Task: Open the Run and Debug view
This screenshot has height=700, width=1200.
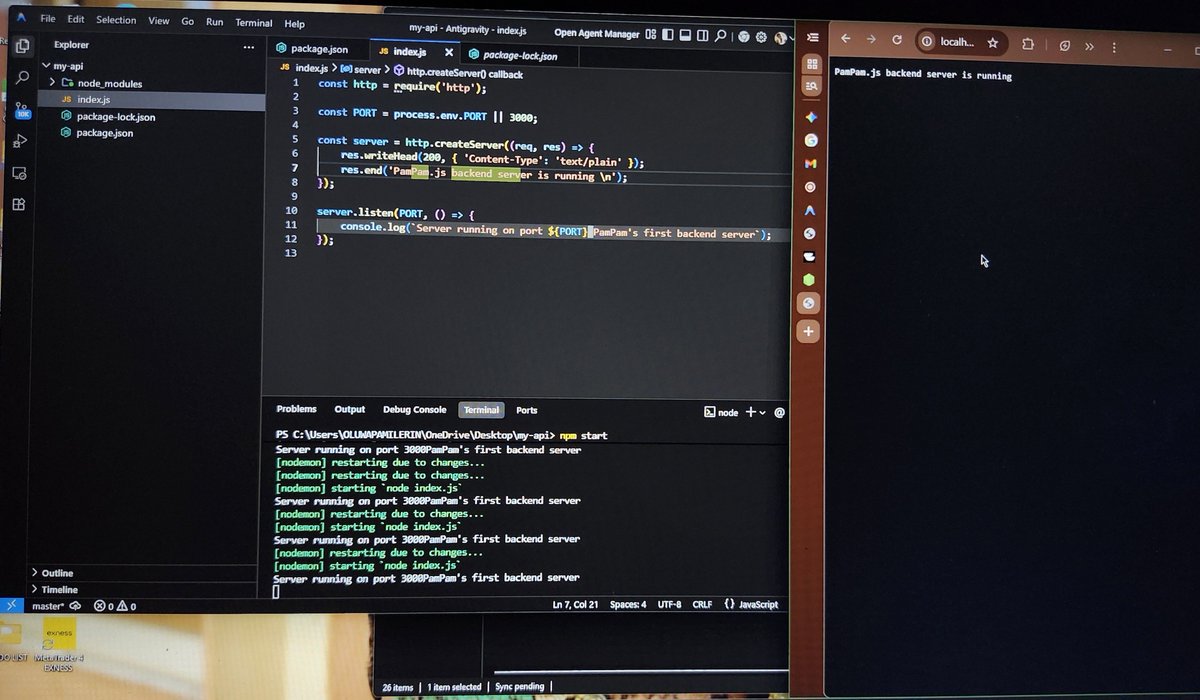Action: click(20, 141)
